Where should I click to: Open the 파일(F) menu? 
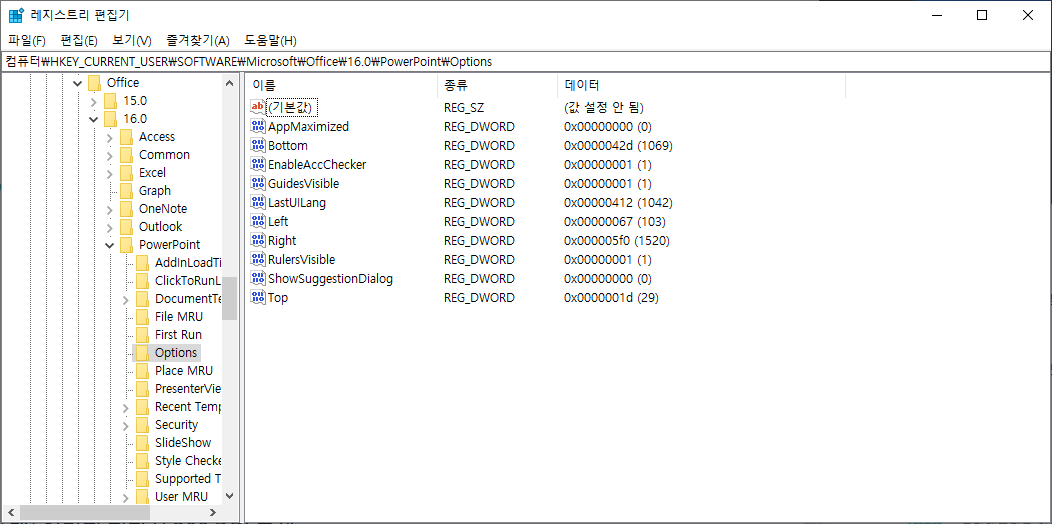coord(27,40)
